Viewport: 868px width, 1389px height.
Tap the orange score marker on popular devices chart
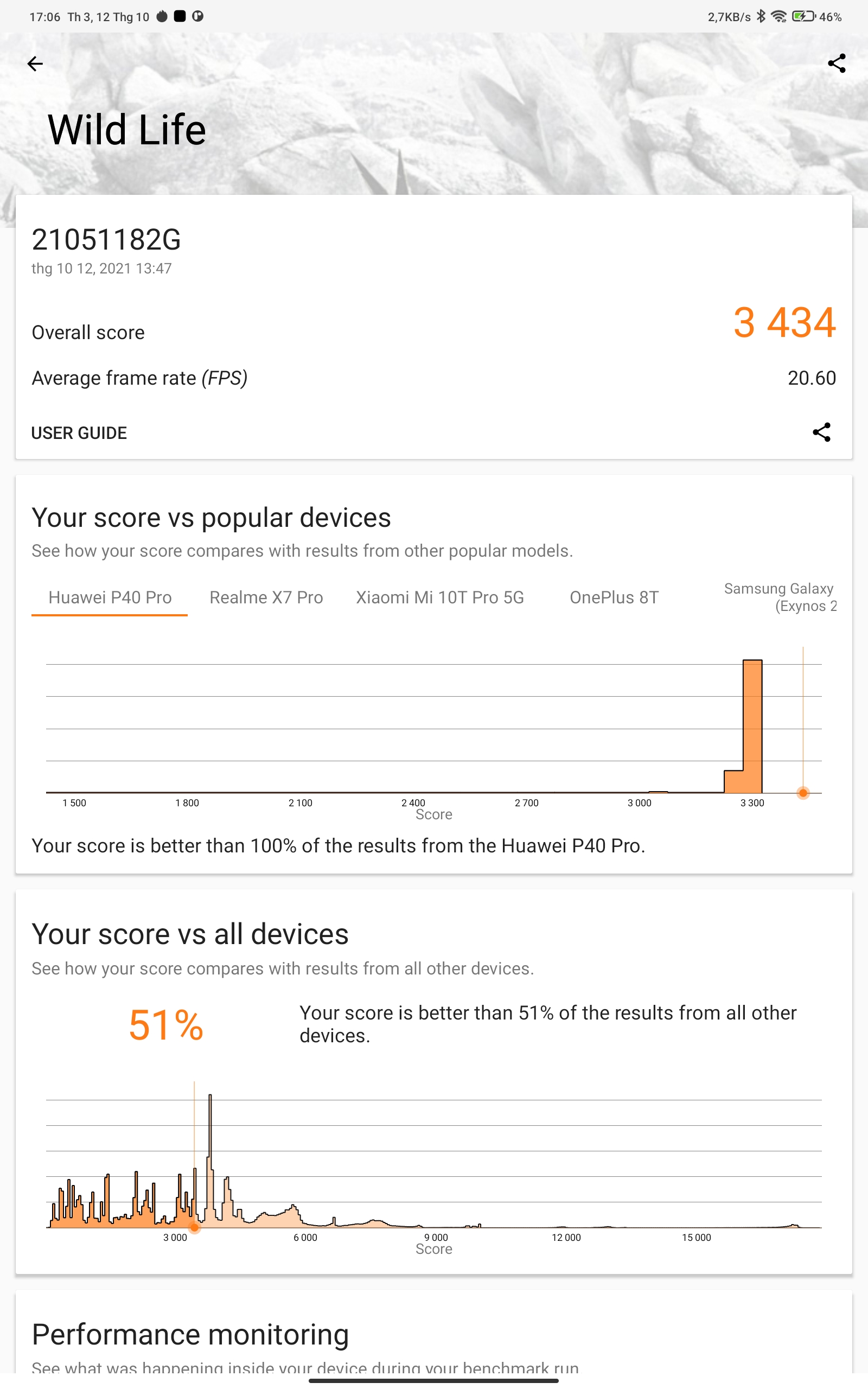pyautogui.click(x=803, y=793)
